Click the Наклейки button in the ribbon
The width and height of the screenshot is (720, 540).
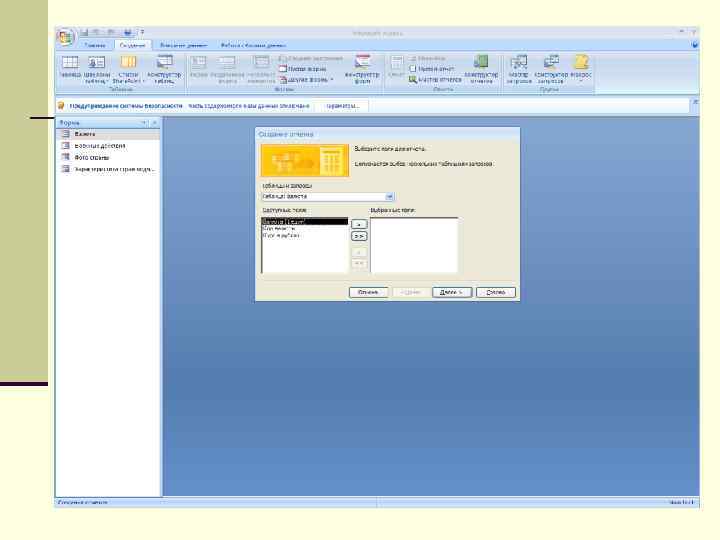pyautogui.click(x=427, y=59)
